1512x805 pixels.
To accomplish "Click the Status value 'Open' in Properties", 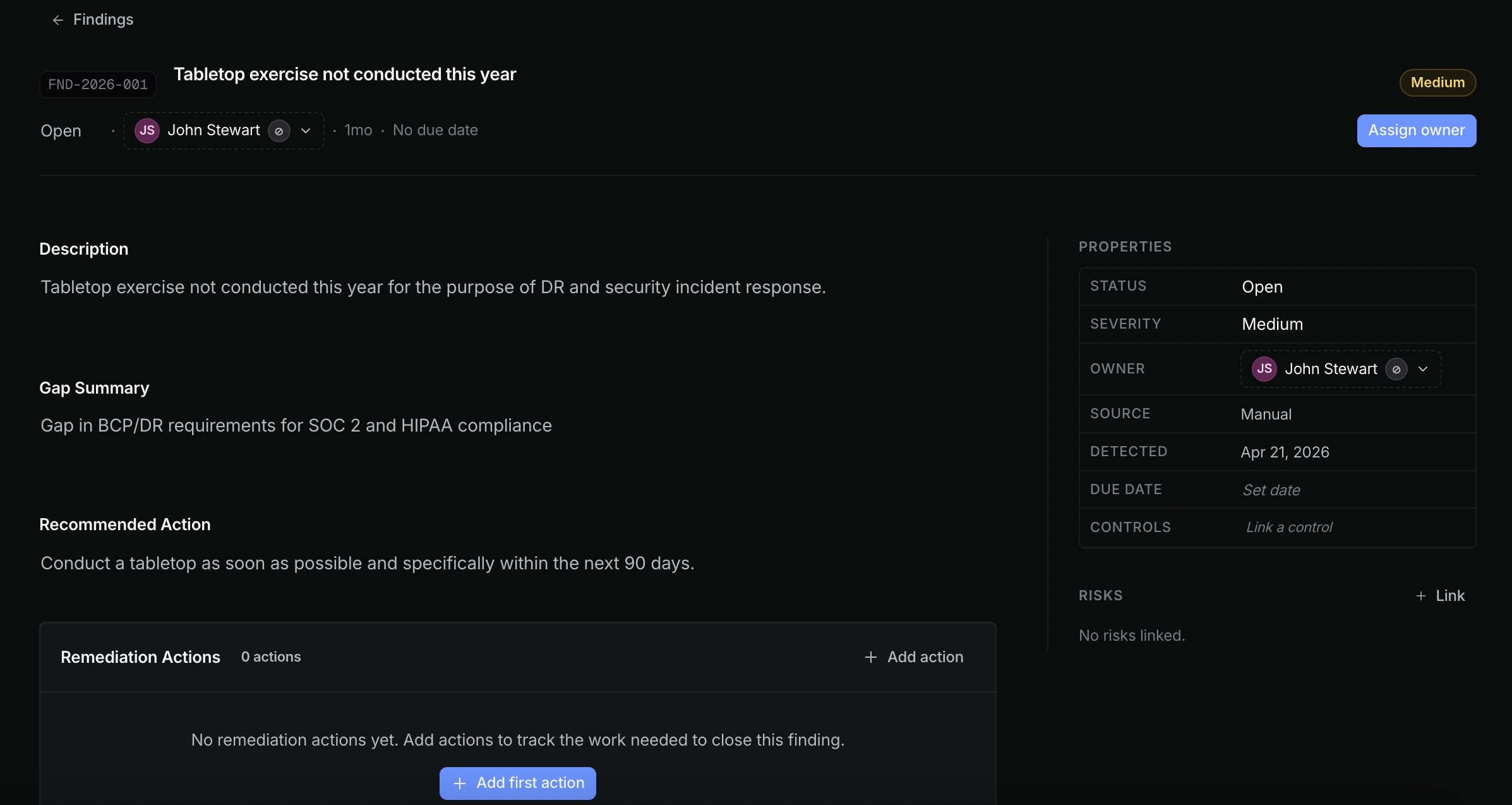I will click(1262, 287).
